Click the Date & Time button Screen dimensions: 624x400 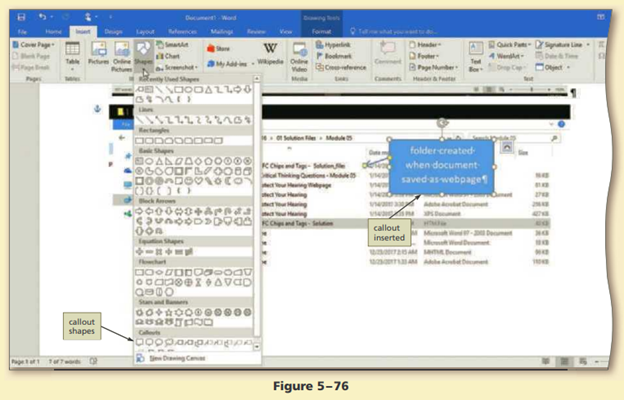(557, 56)
